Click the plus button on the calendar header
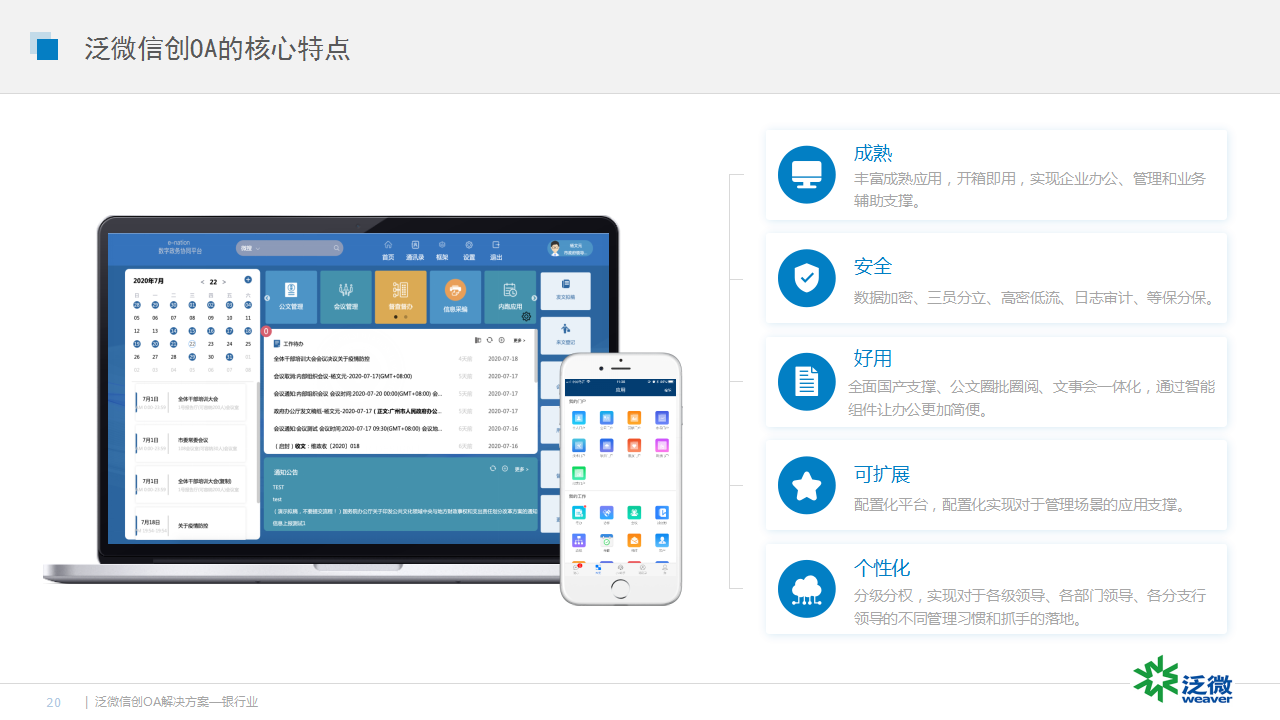The image size is (1280, 720). (x=248, y=279)
